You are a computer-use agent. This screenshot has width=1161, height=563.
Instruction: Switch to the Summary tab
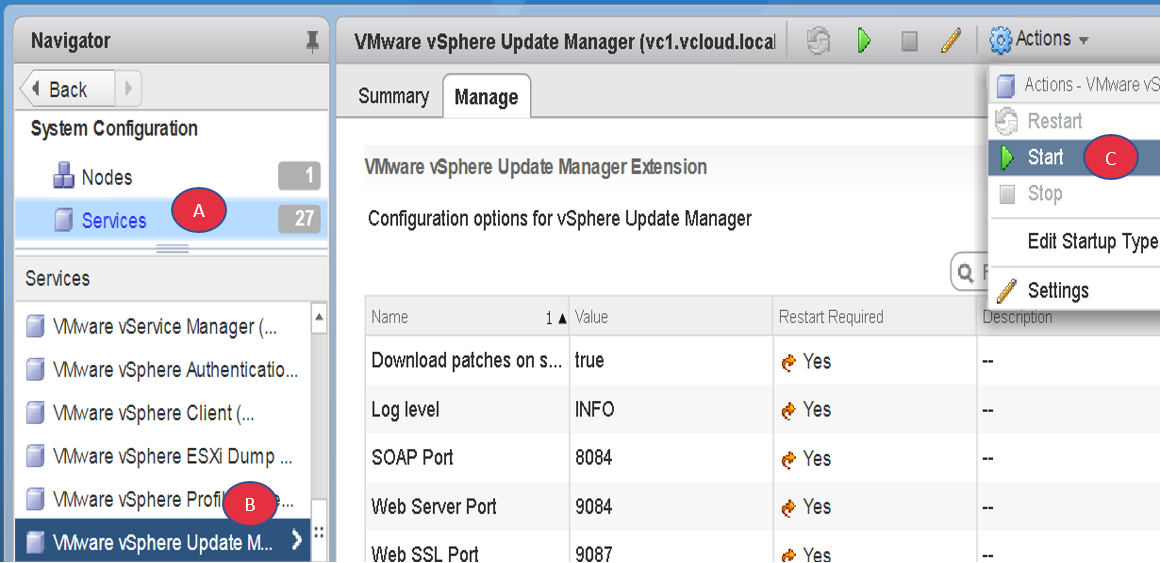(393, 96)
